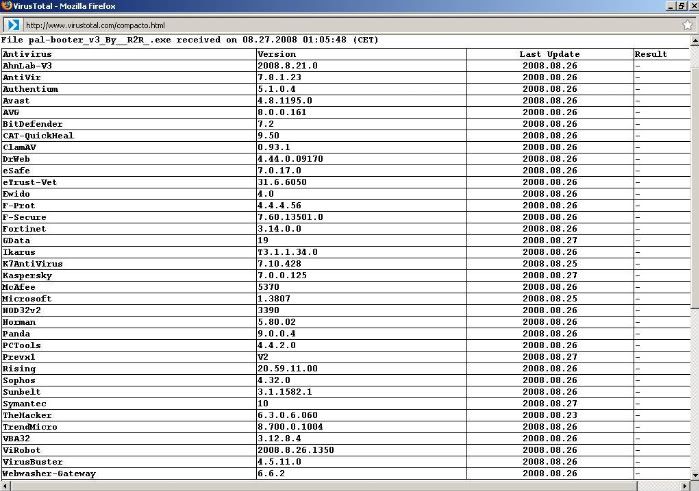This screenshot has width=699, height=491.
Task: Select the BitDefender row name
Action: (x=33, y=124)
